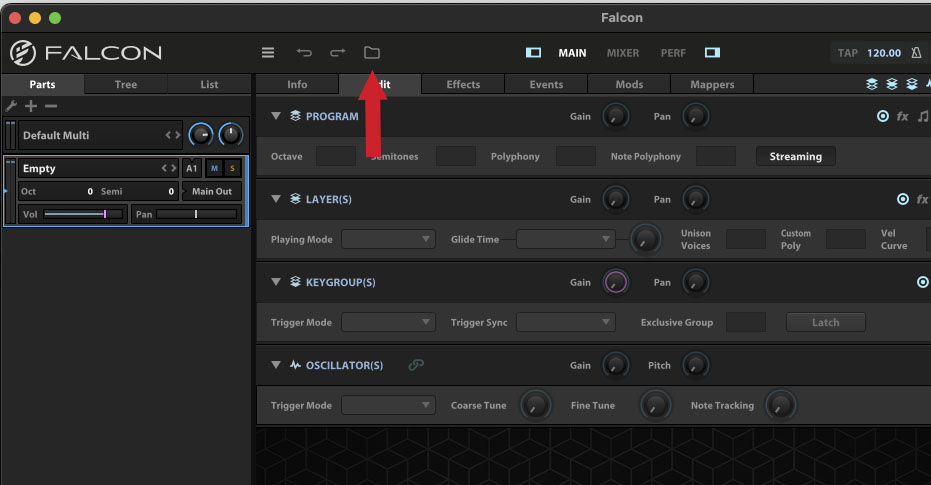Viewport: 931px width, 485px height.
Task: Click the Polyphony value field
Action: [x=575, y=156]
